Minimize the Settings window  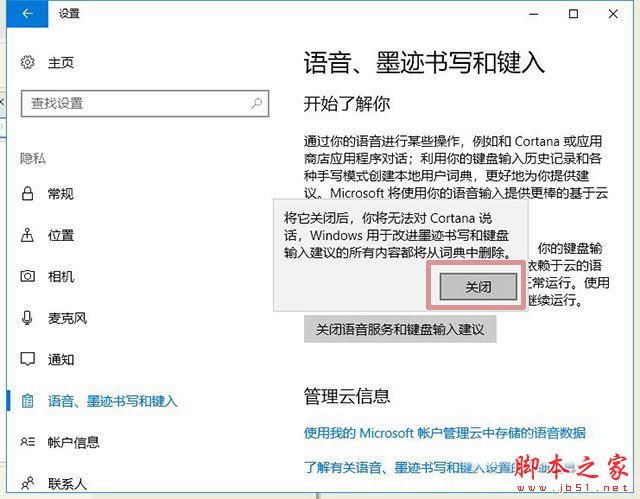pyautogui.click(x=533, y=14)
